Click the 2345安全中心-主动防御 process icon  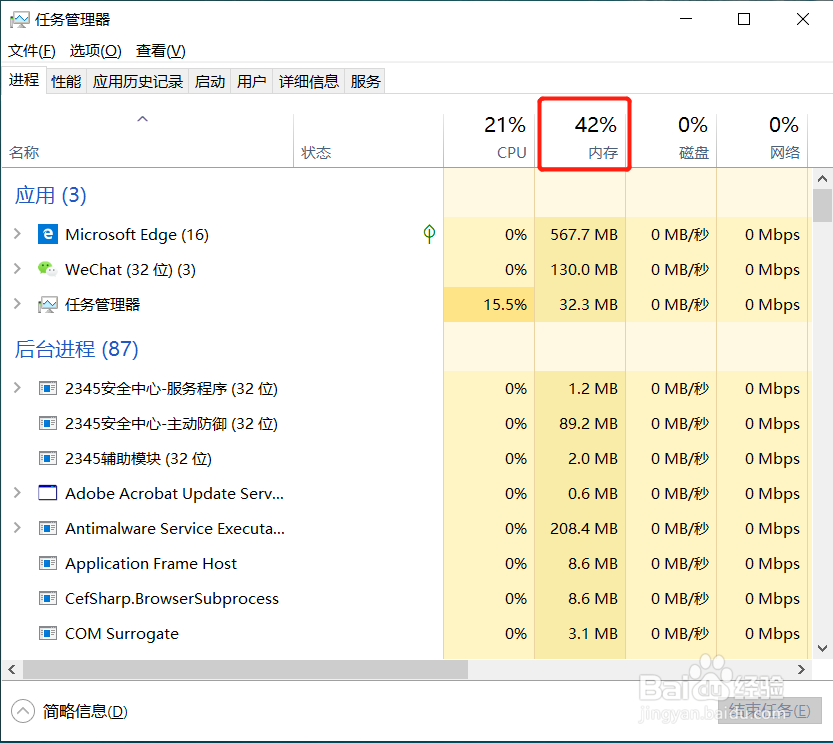point(48,424)
